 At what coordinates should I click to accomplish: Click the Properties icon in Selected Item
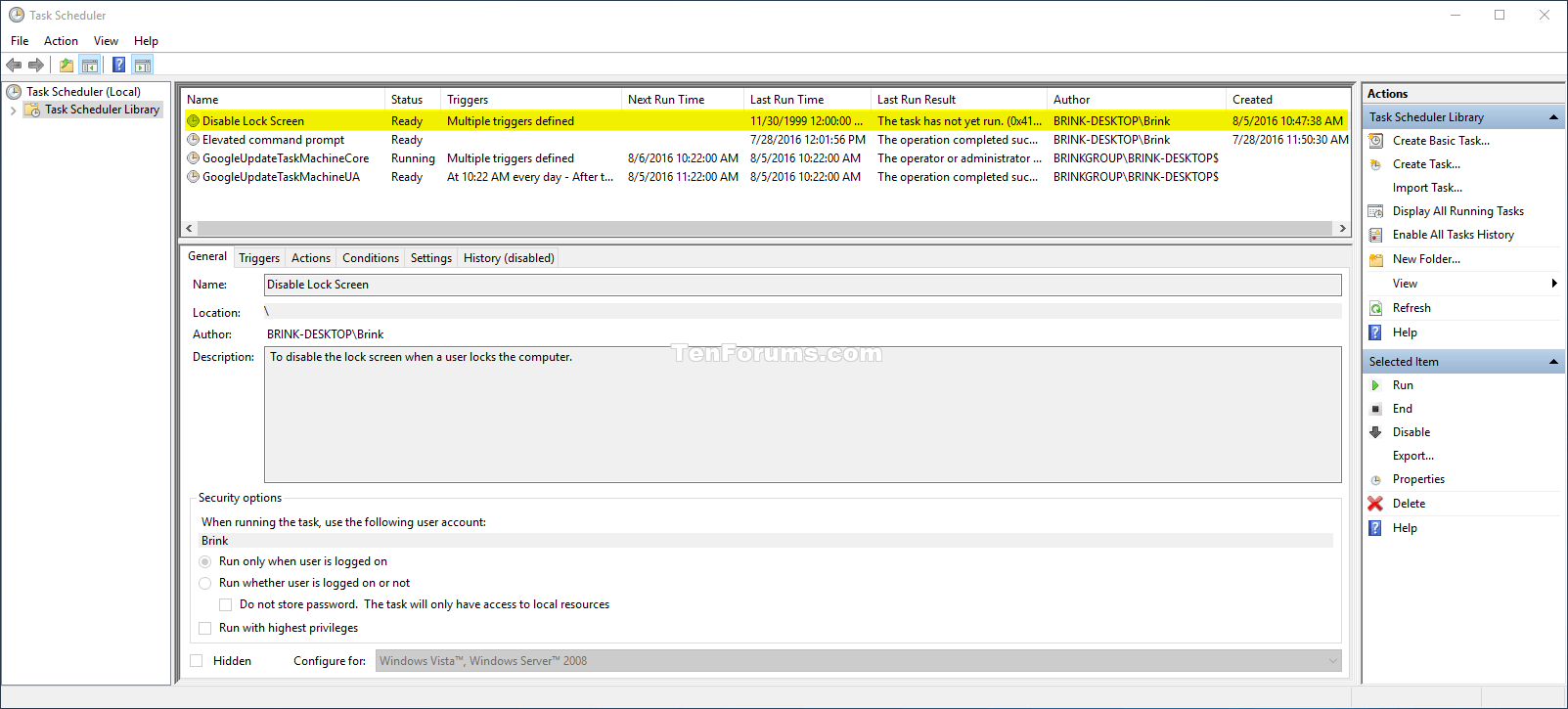1375,479
